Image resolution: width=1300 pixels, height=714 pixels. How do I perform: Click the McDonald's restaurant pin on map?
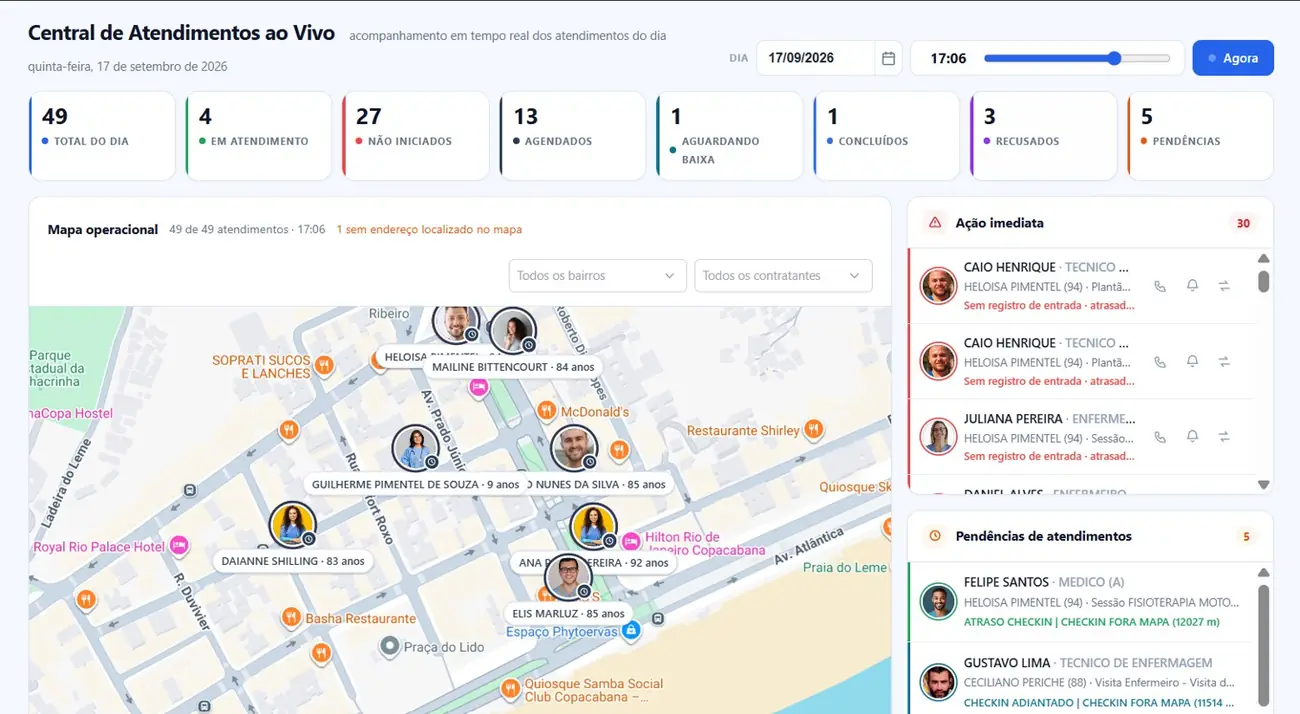546,411
